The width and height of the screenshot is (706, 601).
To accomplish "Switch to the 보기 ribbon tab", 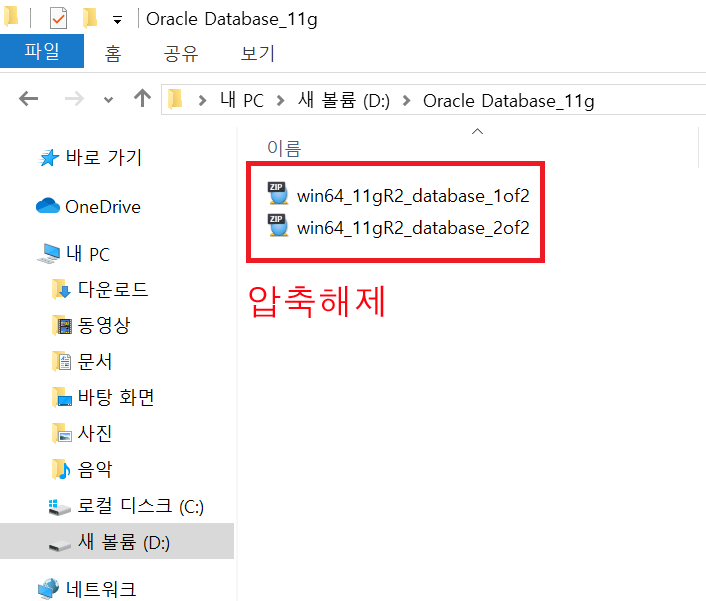I will click(257, 53).
